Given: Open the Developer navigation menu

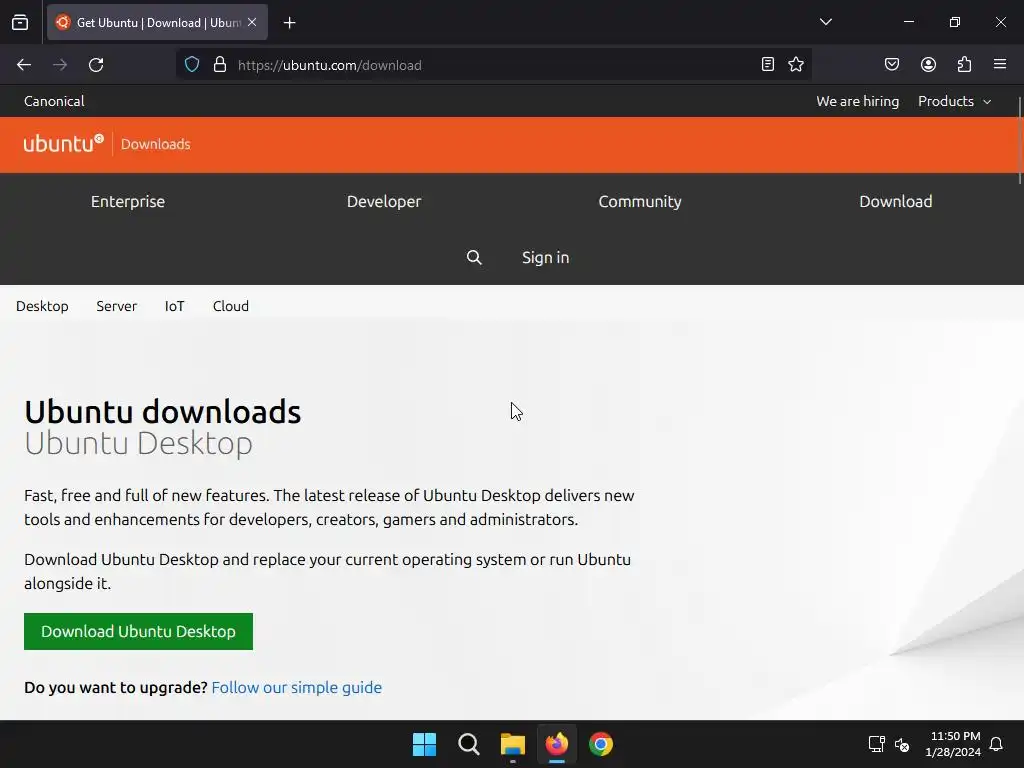Looking at the screenshot, I should click(x=384, y=201).
